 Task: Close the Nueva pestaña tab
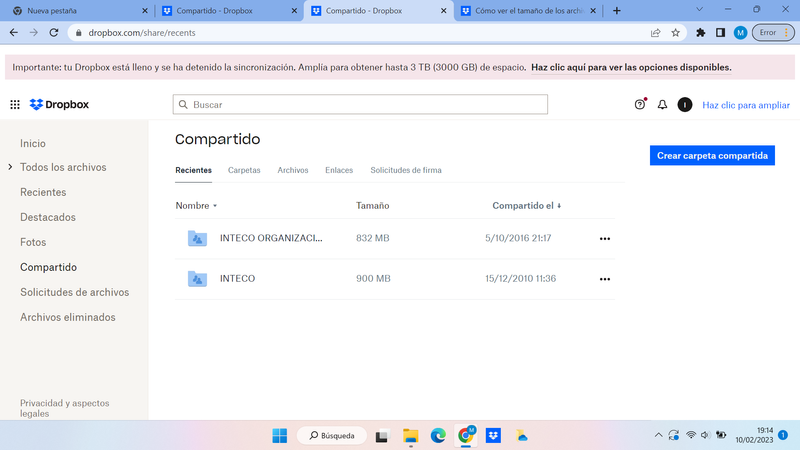point(144,11)
